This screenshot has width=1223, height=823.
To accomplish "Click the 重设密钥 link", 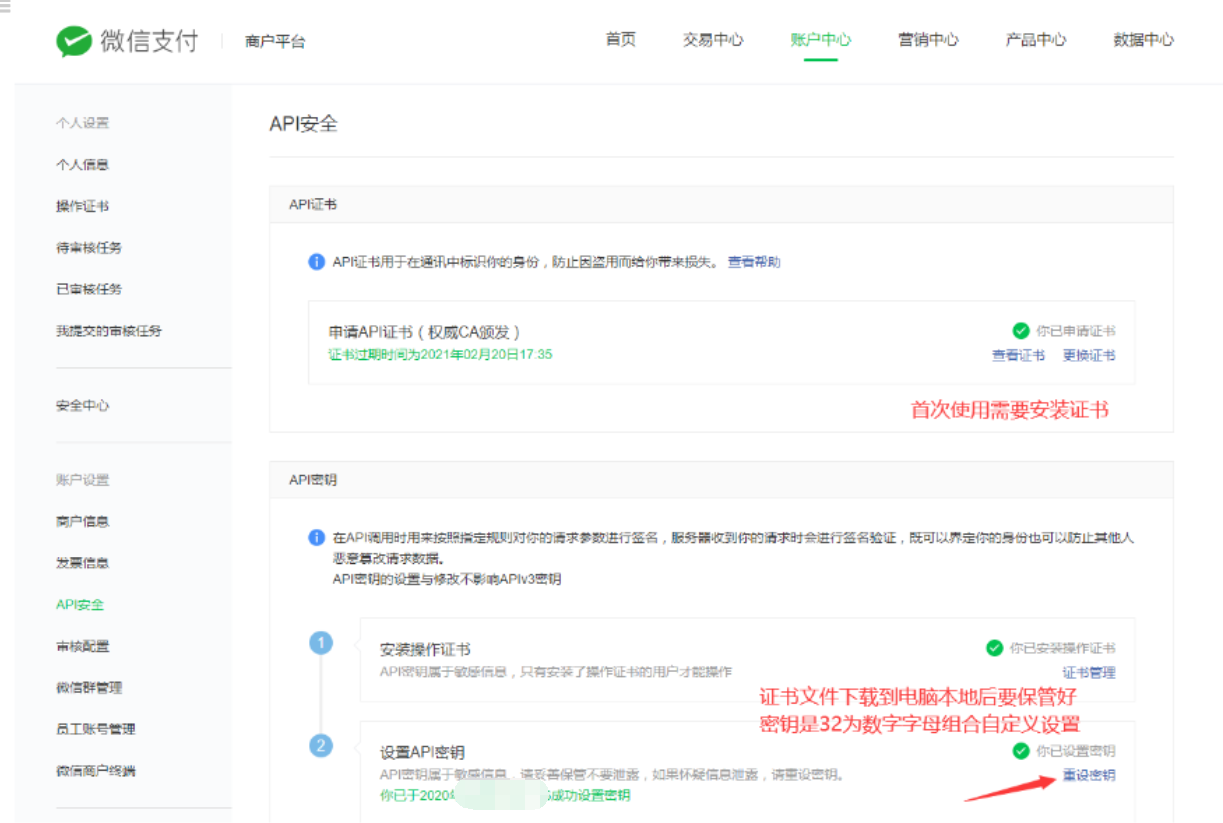I will click(1089, 776).
